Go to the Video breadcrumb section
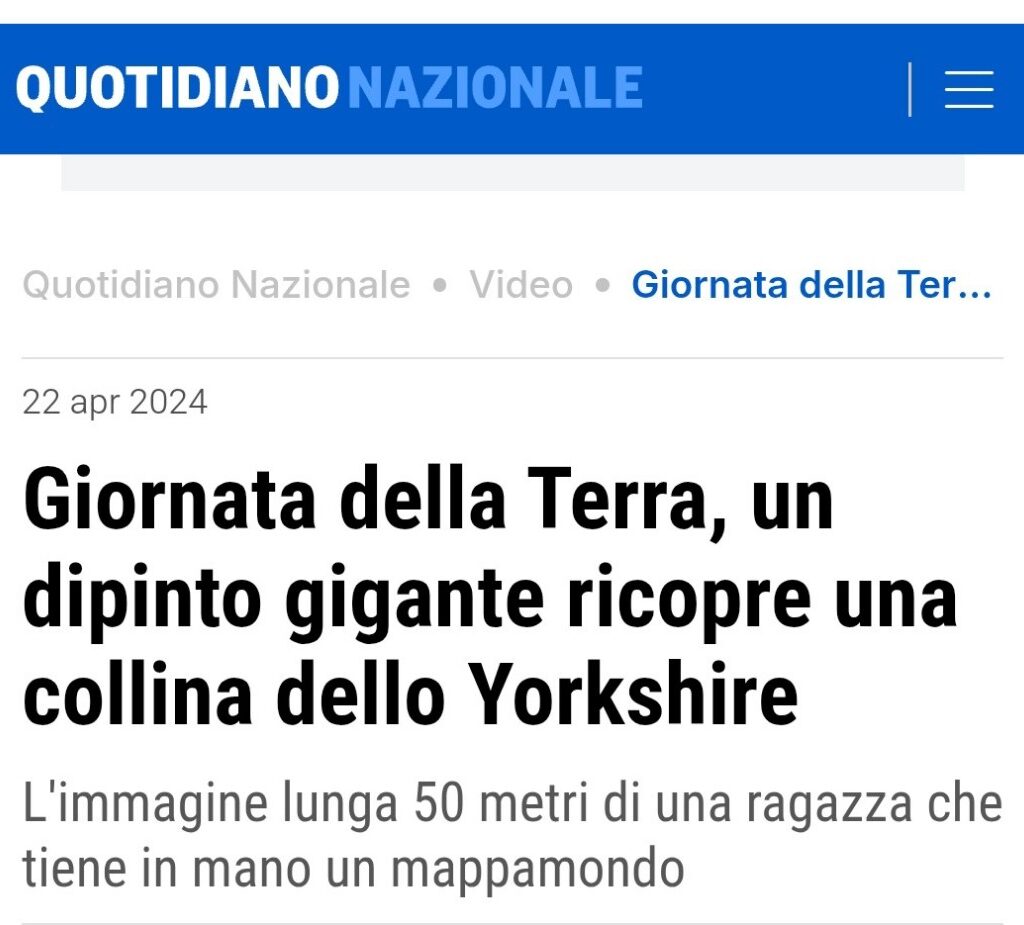The height and width of the screenshot is (925, 1024). click(521, 285)
